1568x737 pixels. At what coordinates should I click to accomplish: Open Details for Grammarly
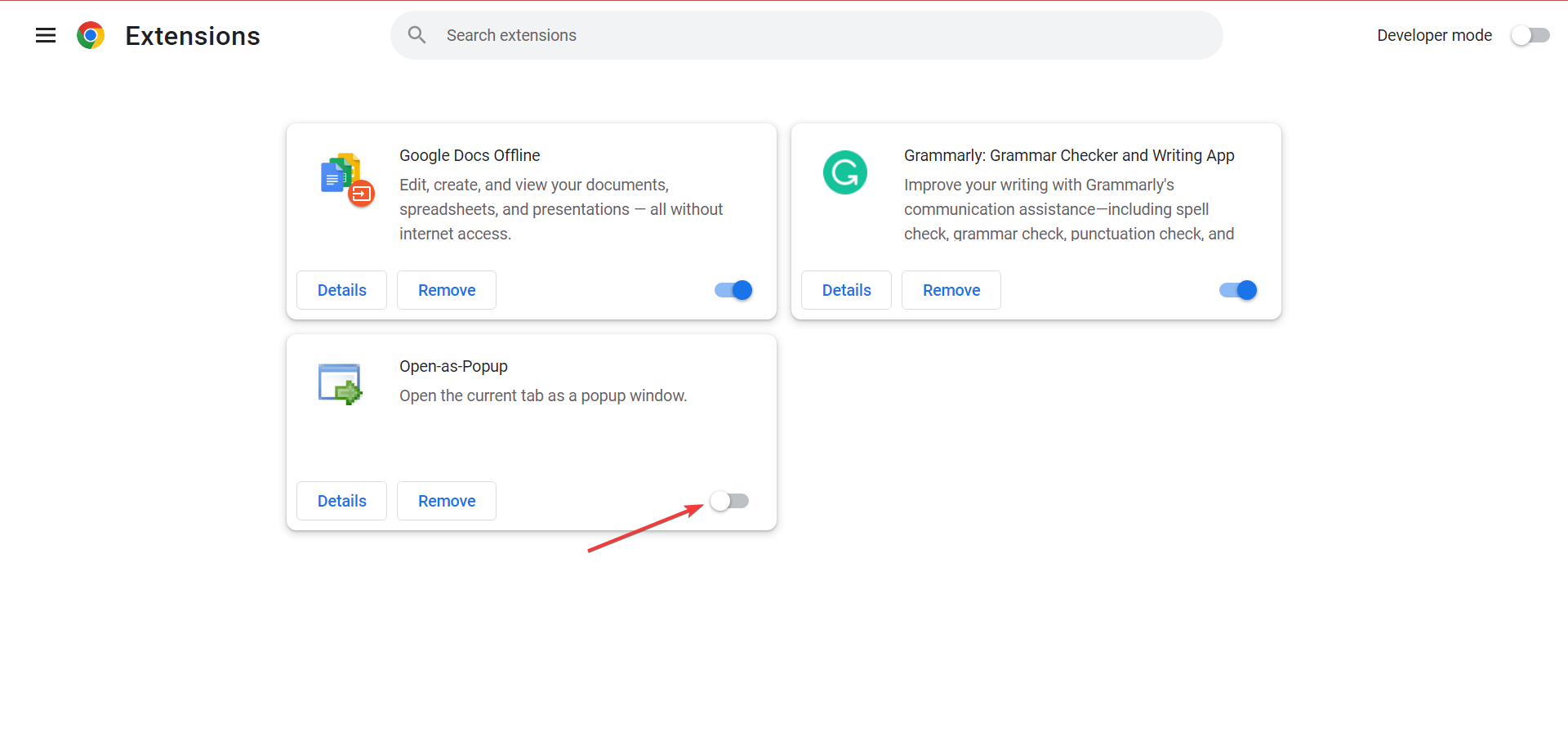(846, 290)
